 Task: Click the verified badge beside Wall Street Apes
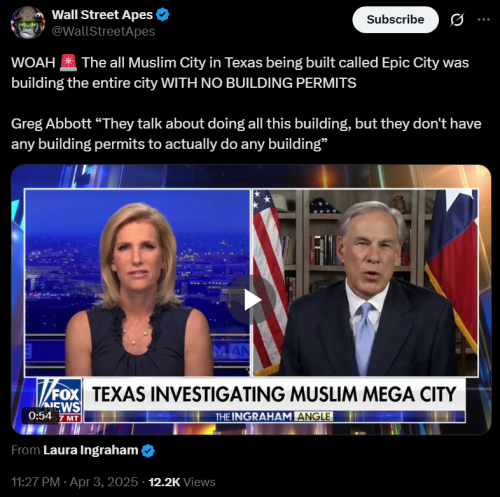[163, 15]
